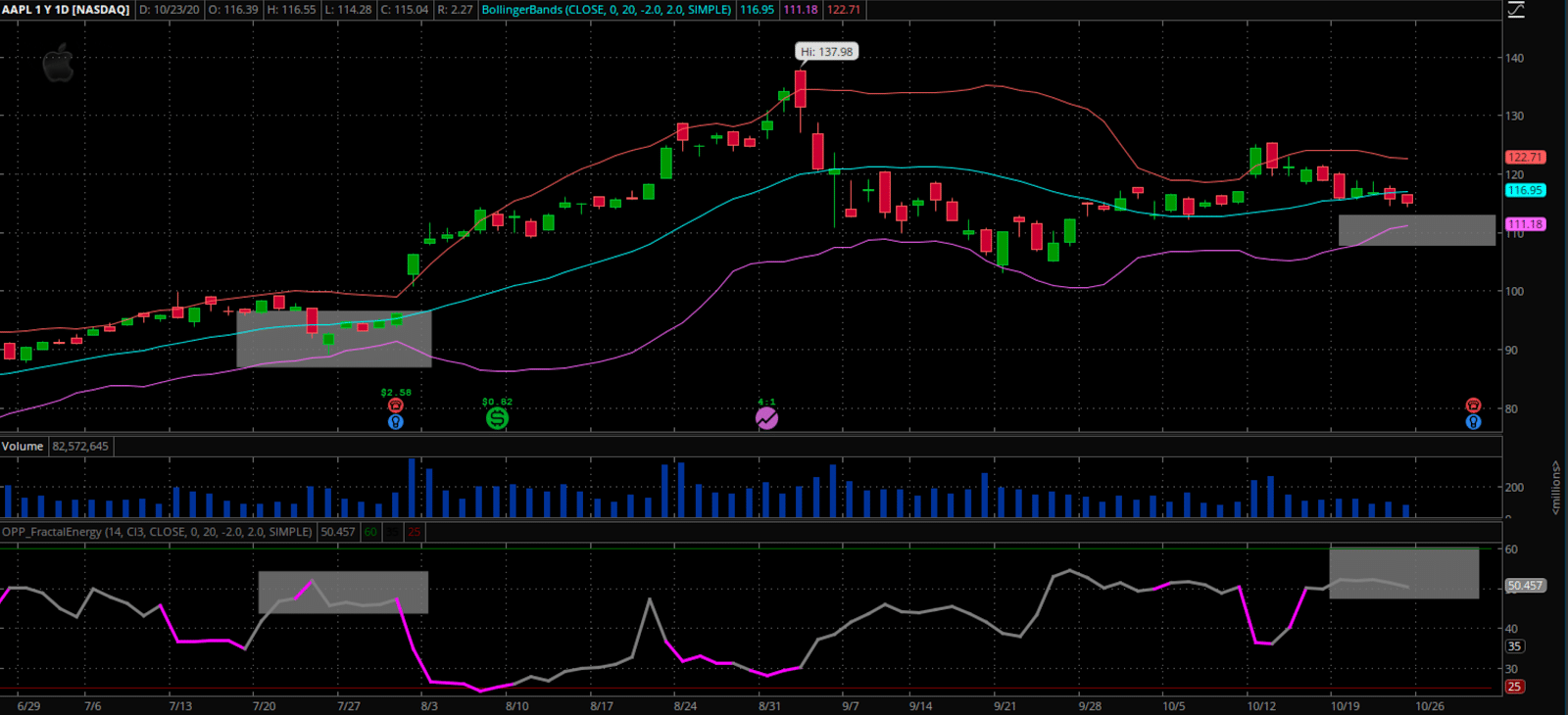The height and width of the screenshot is (715, 1568).
Task: Click the $2.58 earnings amount label
Action: 396,393
